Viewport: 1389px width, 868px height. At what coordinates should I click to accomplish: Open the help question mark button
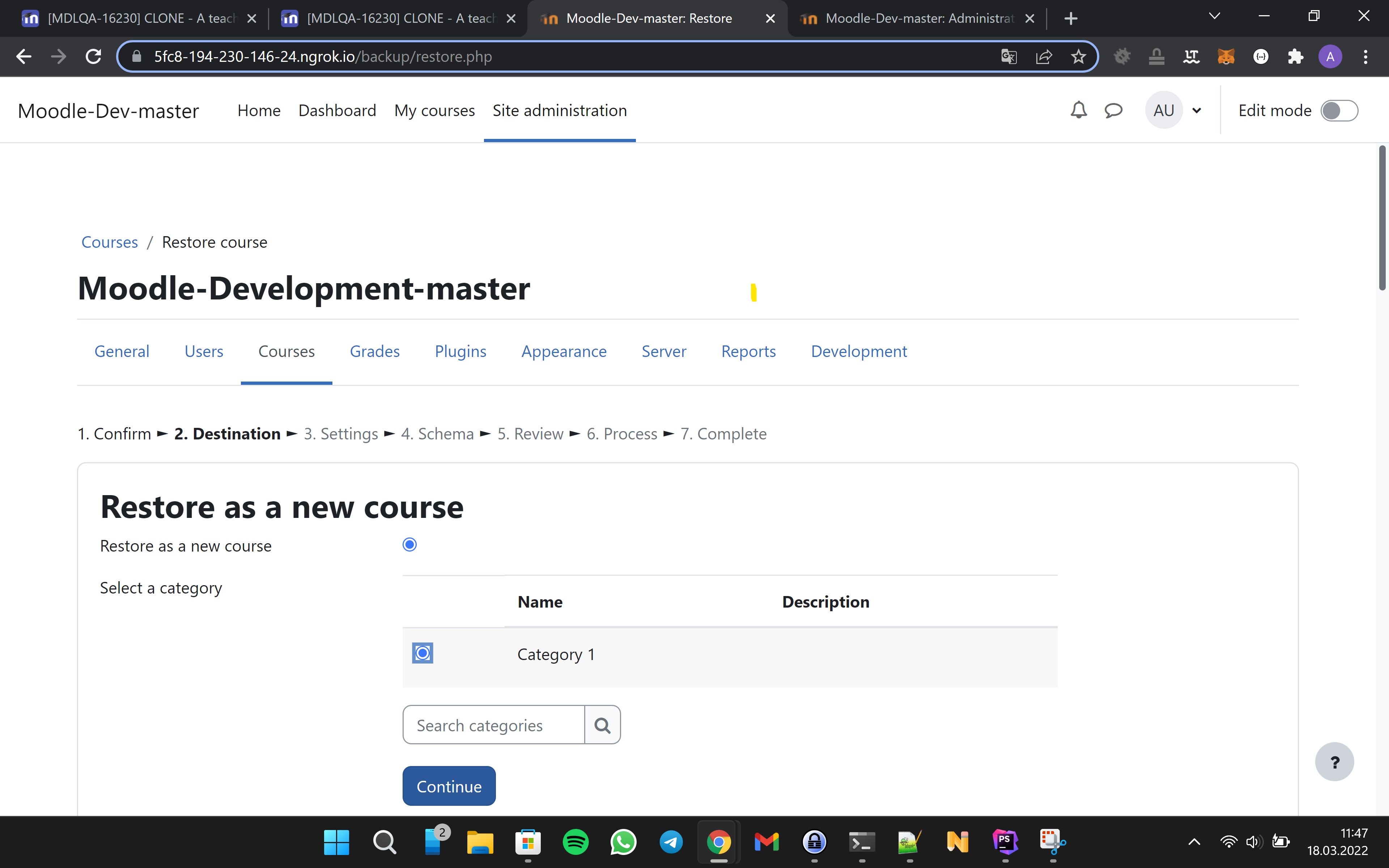1334,762
